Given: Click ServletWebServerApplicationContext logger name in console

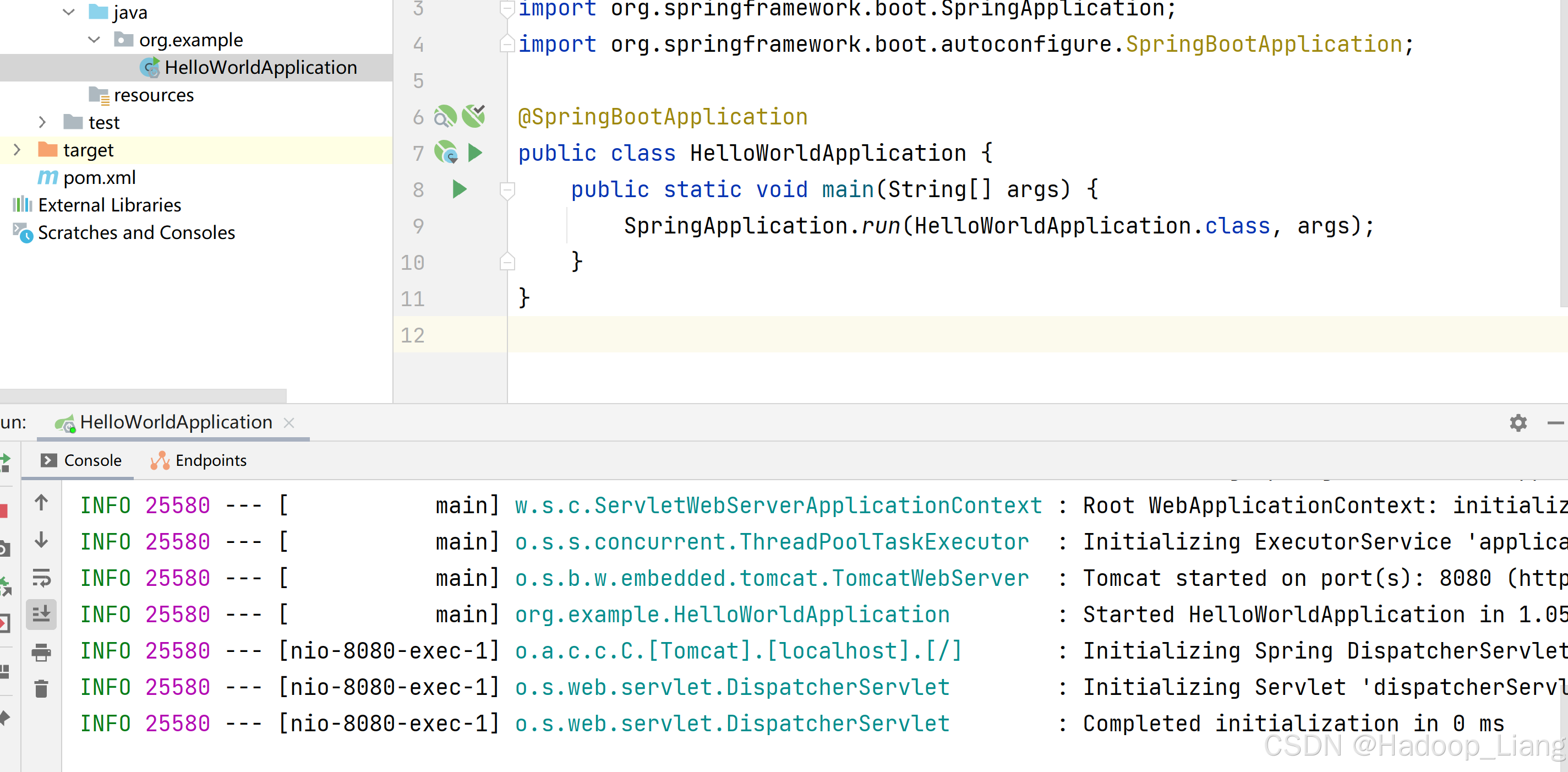Looking at the screenshot, I should (779, 505).
